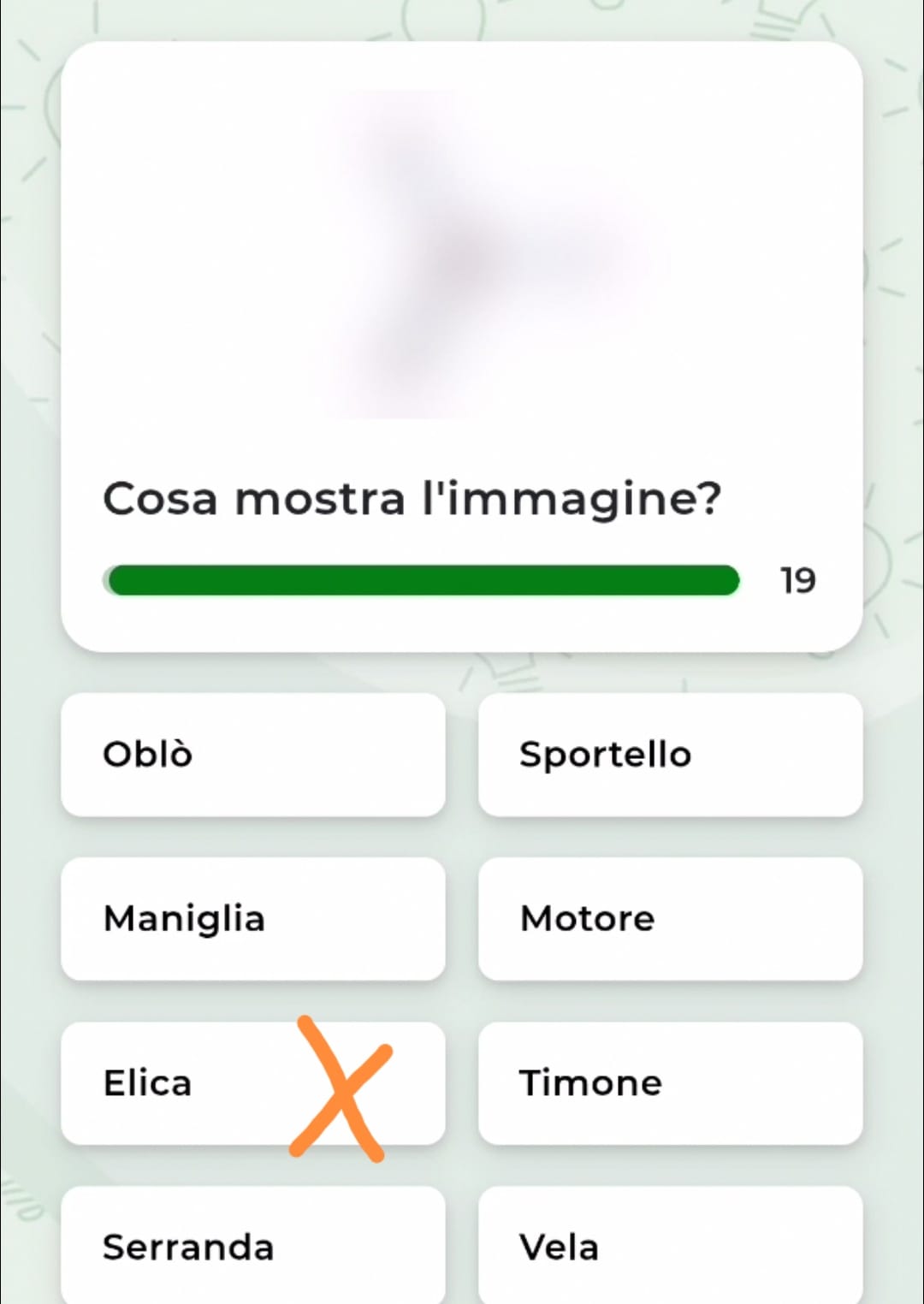Click the doodle left of Serranda
924x1304 pixels.
21,1198
